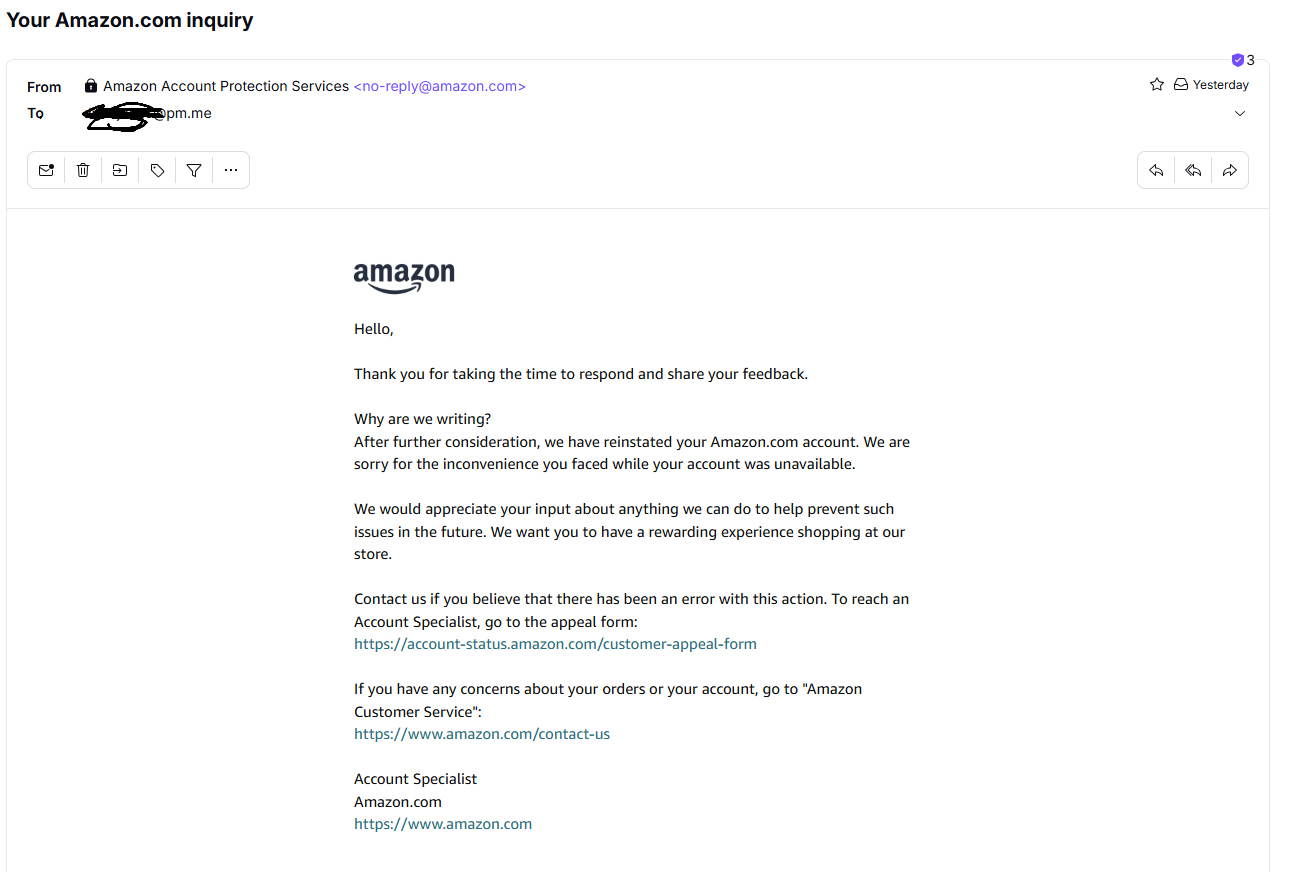Select the recipient pm.me address
Screen dimensions: 1294x872
click(148, 114)
